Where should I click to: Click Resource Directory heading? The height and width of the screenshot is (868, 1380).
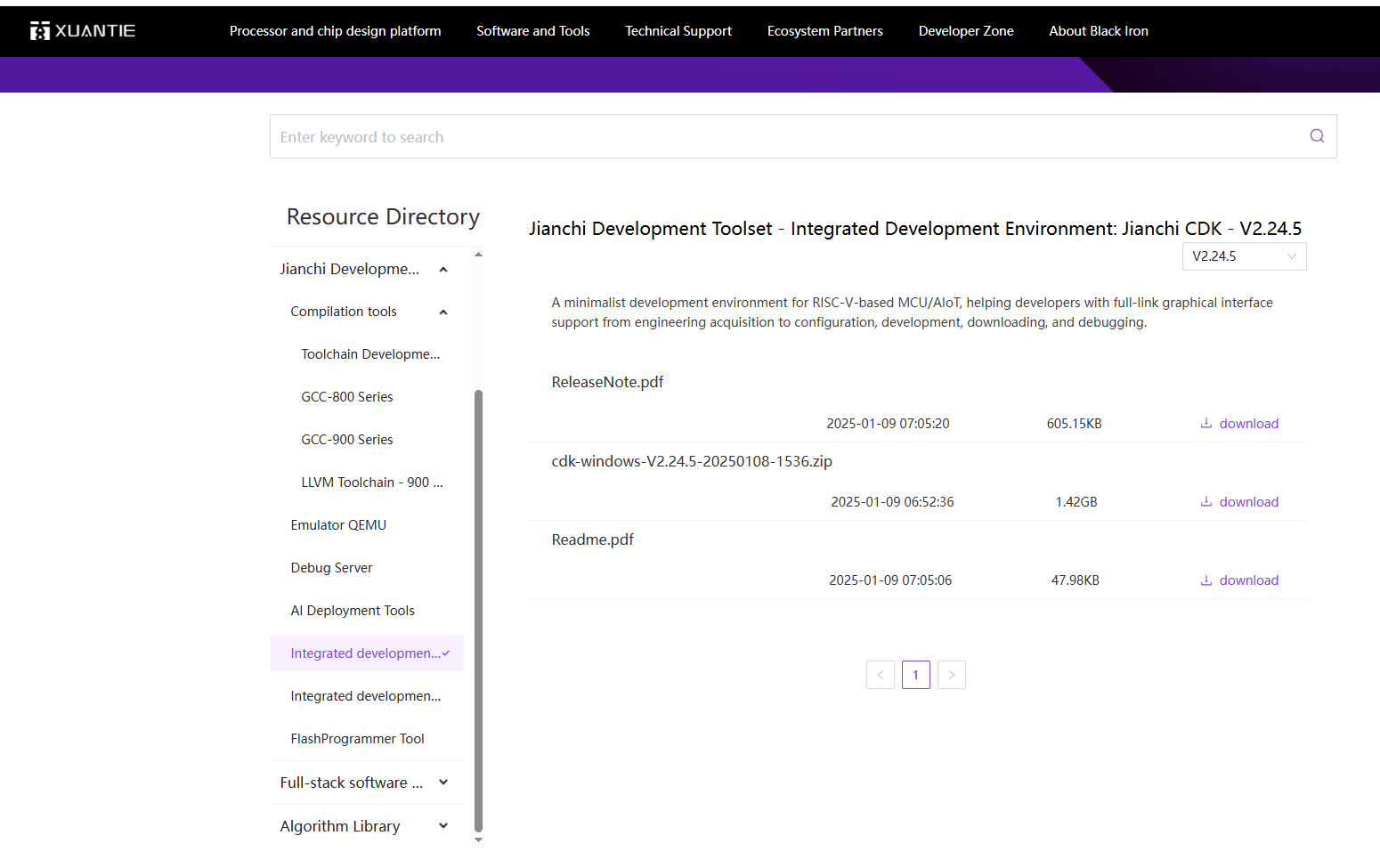(383, 217)
